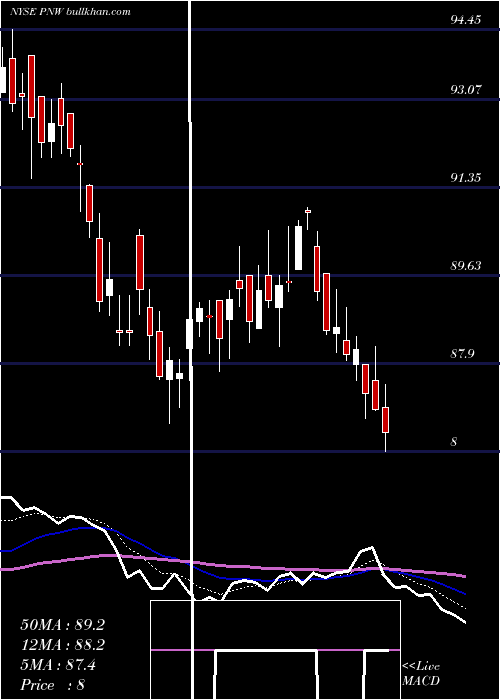Click the 50MA : 89.2 readout
500x700 pixels.
[62, 625]
